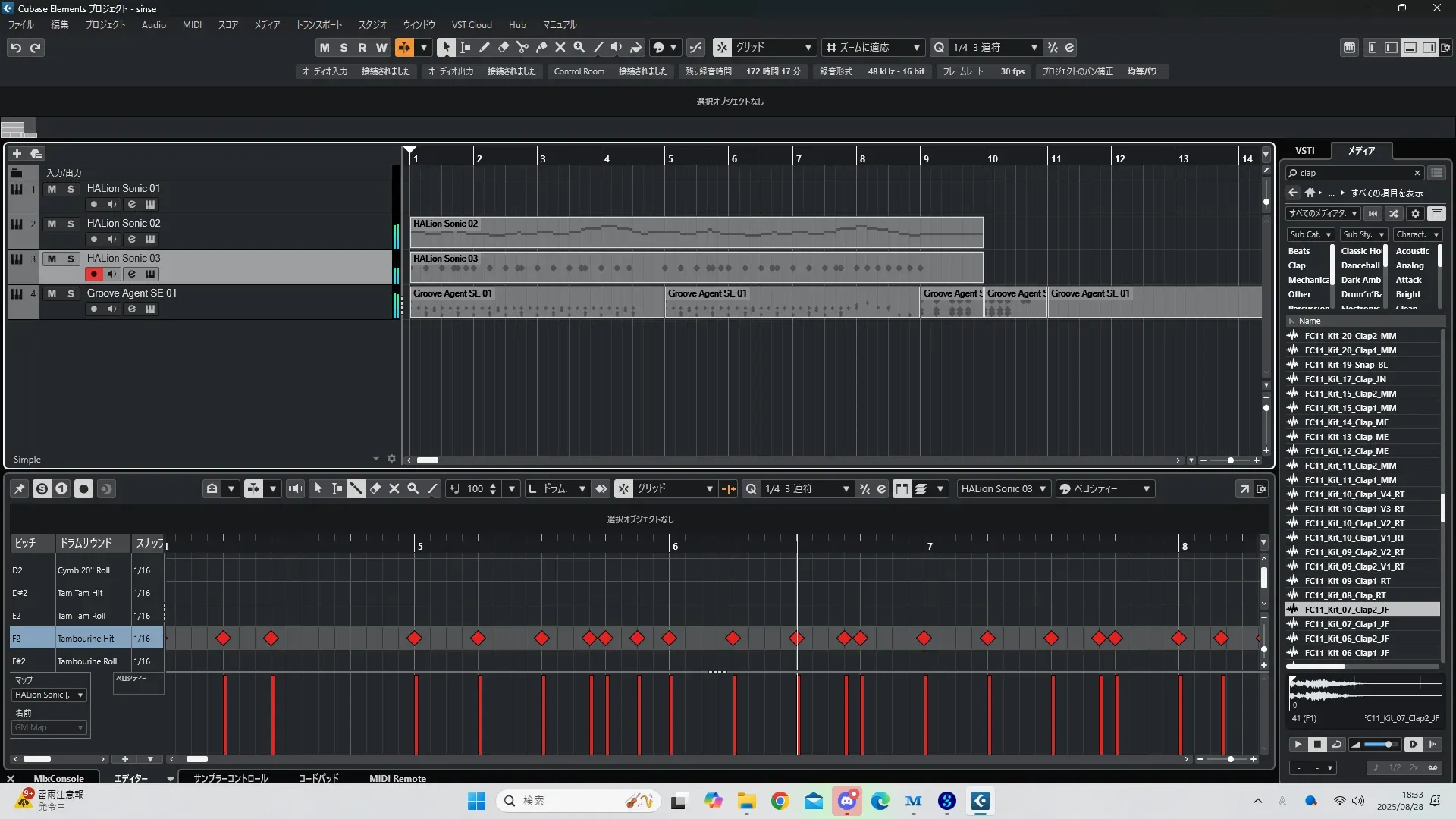
Task: Select the Eraser tool in main toolbar
Action: coord(503,47)
